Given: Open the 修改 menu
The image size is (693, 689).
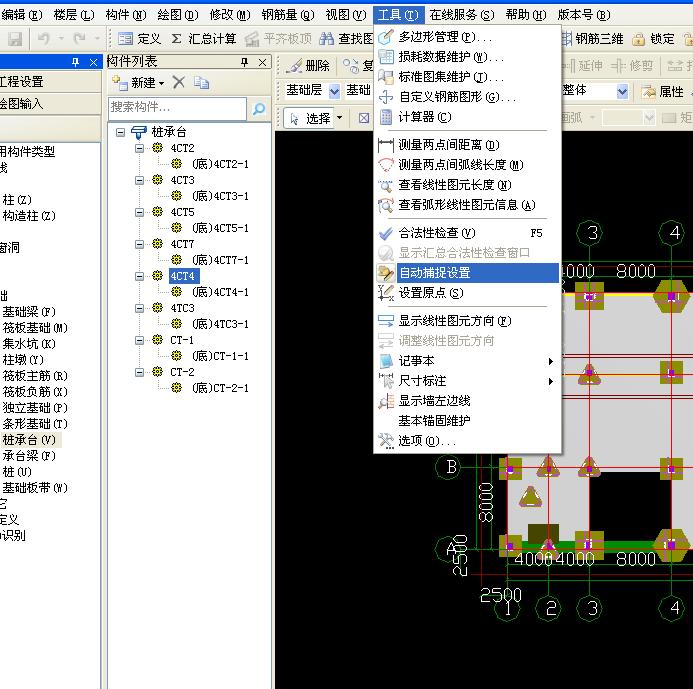Looking at the screenshot, I should point(230,15).
